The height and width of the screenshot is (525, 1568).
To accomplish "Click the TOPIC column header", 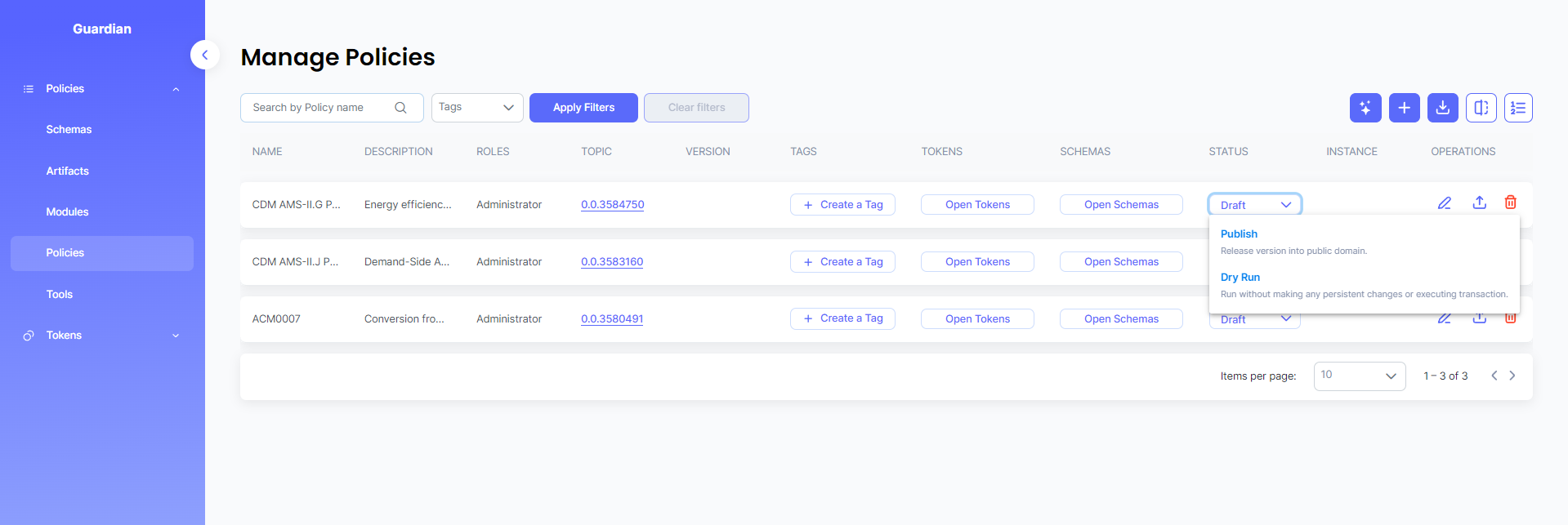I will coord(596,152).
